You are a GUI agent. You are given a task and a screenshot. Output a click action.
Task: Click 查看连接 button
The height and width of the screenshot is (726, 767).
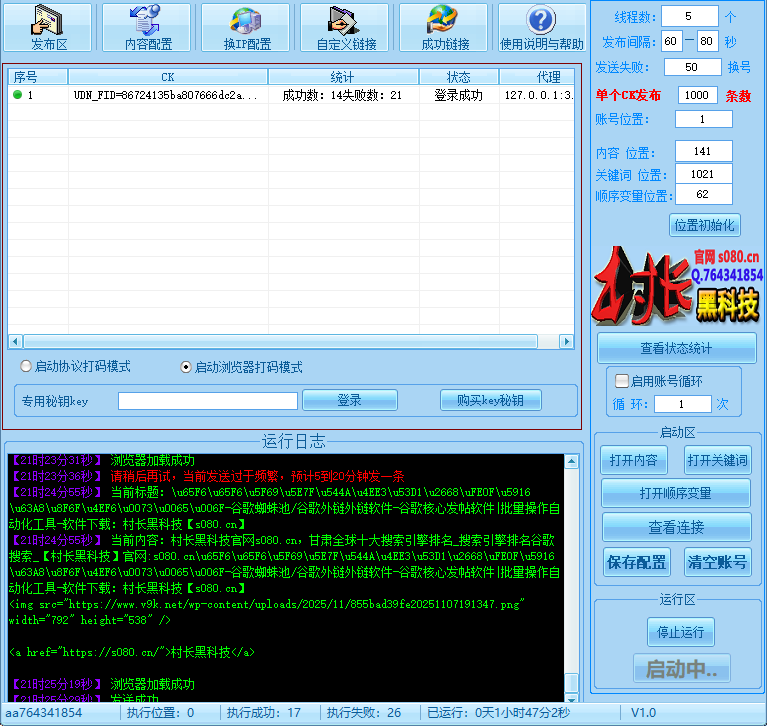[677, 527]
